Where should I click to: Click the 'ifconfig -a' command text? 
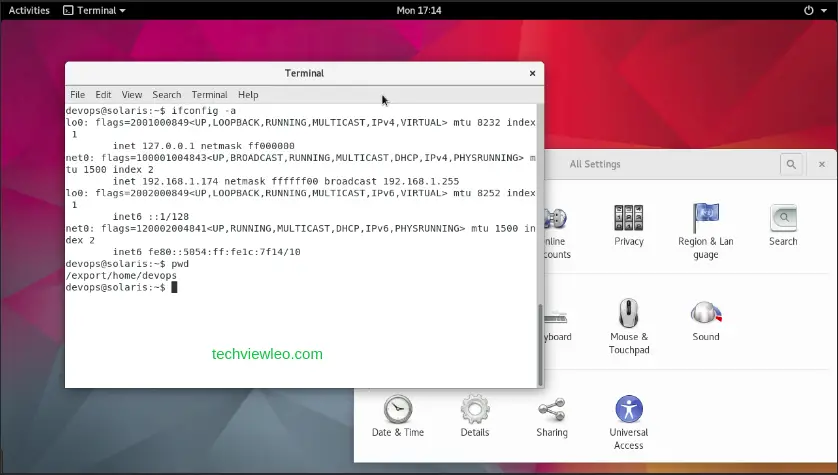(204, 111)
